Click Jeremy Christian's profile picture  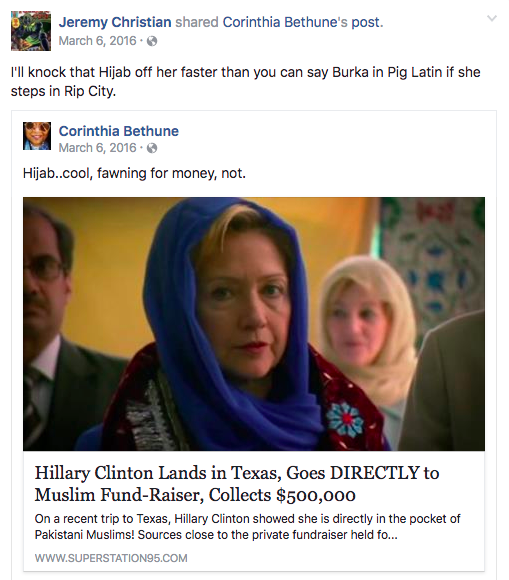pyautogui.click(x=31, y=31)
